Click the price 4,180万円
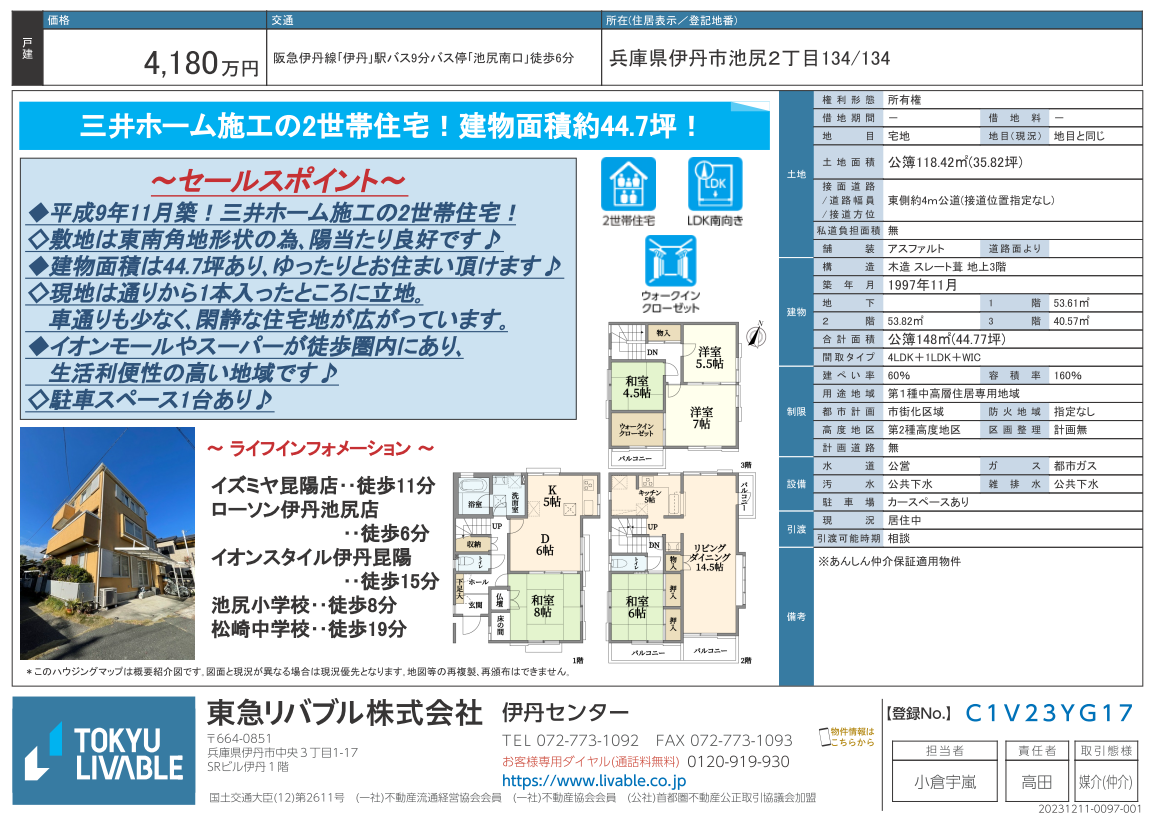This screenshot has width=1153, height=826. tap(200, 64)
